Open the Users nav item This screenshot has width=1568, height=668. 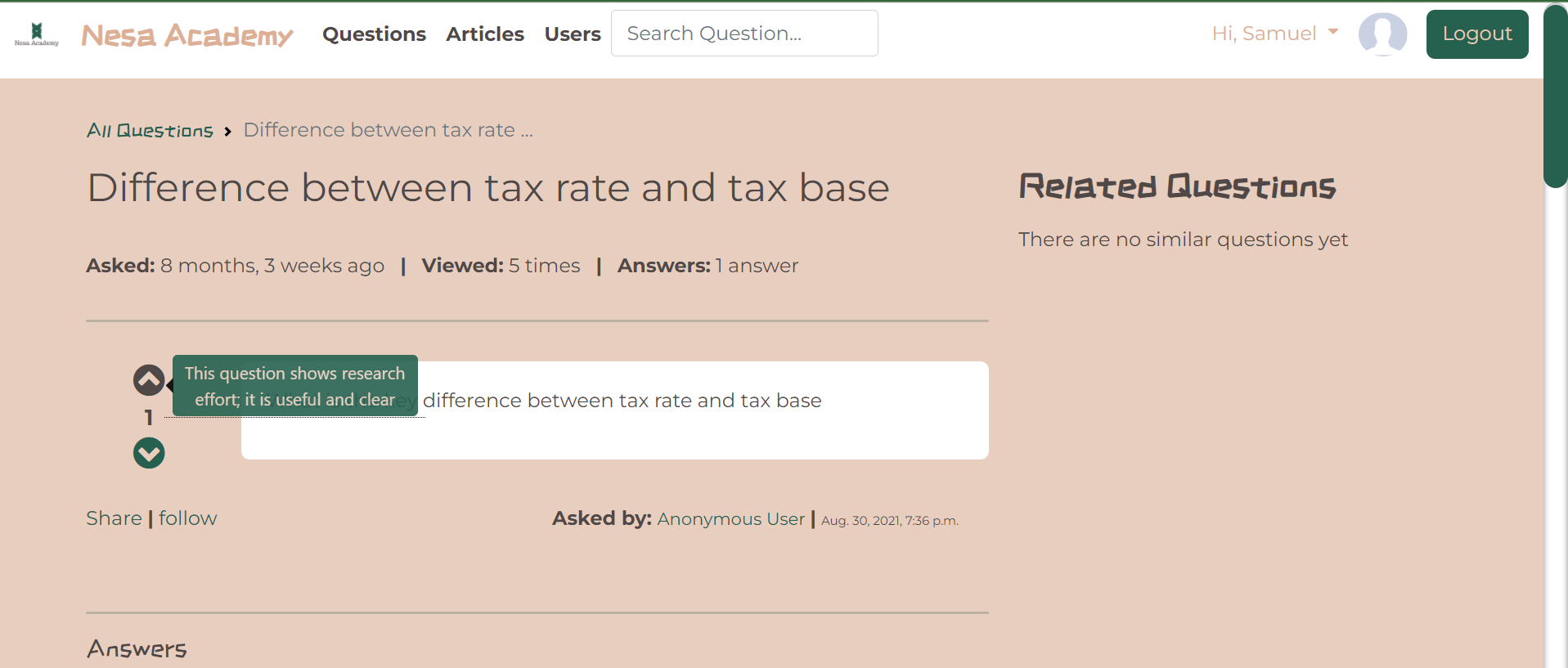click(573, 34)
